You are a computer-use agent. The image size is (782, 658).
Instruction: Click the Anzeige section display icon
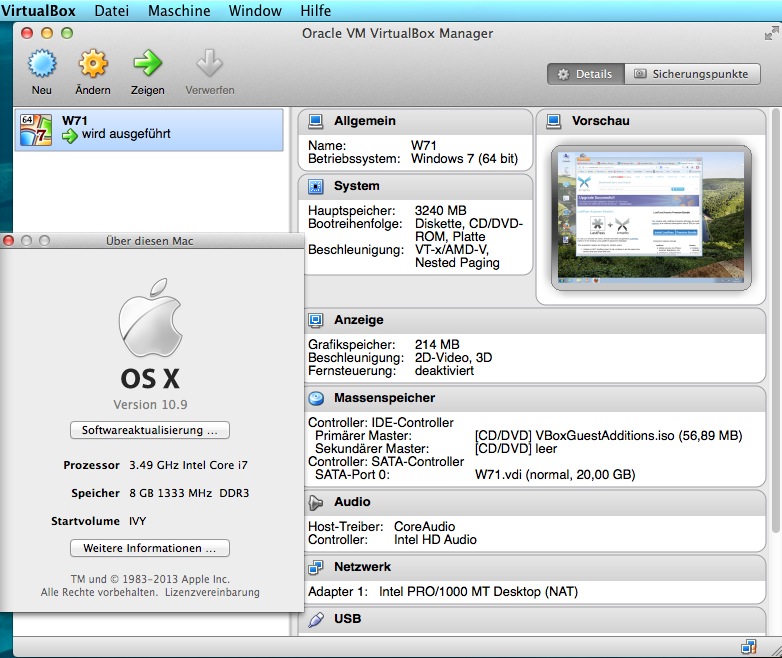(315, 320)
